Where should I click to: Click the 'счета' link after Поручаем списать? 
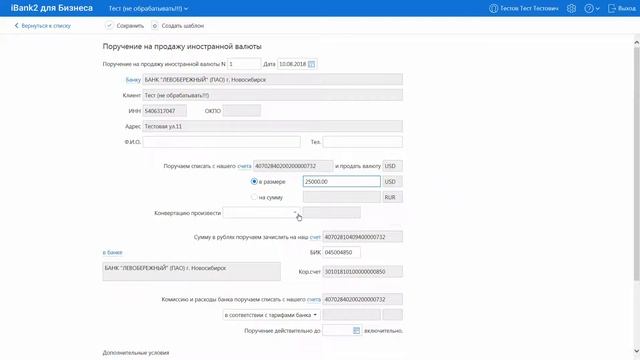244,166
